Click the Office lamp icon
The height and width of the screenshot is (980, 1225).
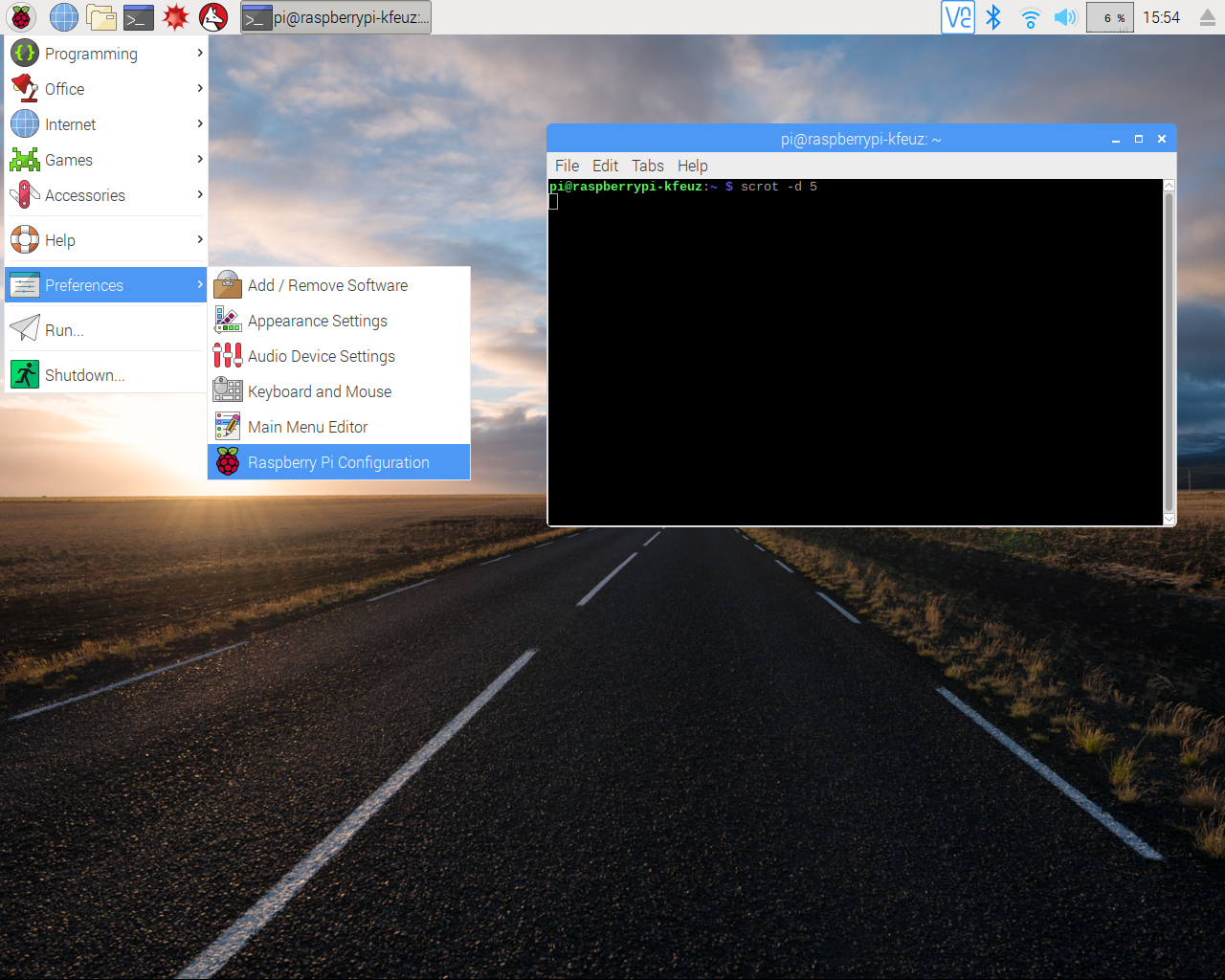25,89
